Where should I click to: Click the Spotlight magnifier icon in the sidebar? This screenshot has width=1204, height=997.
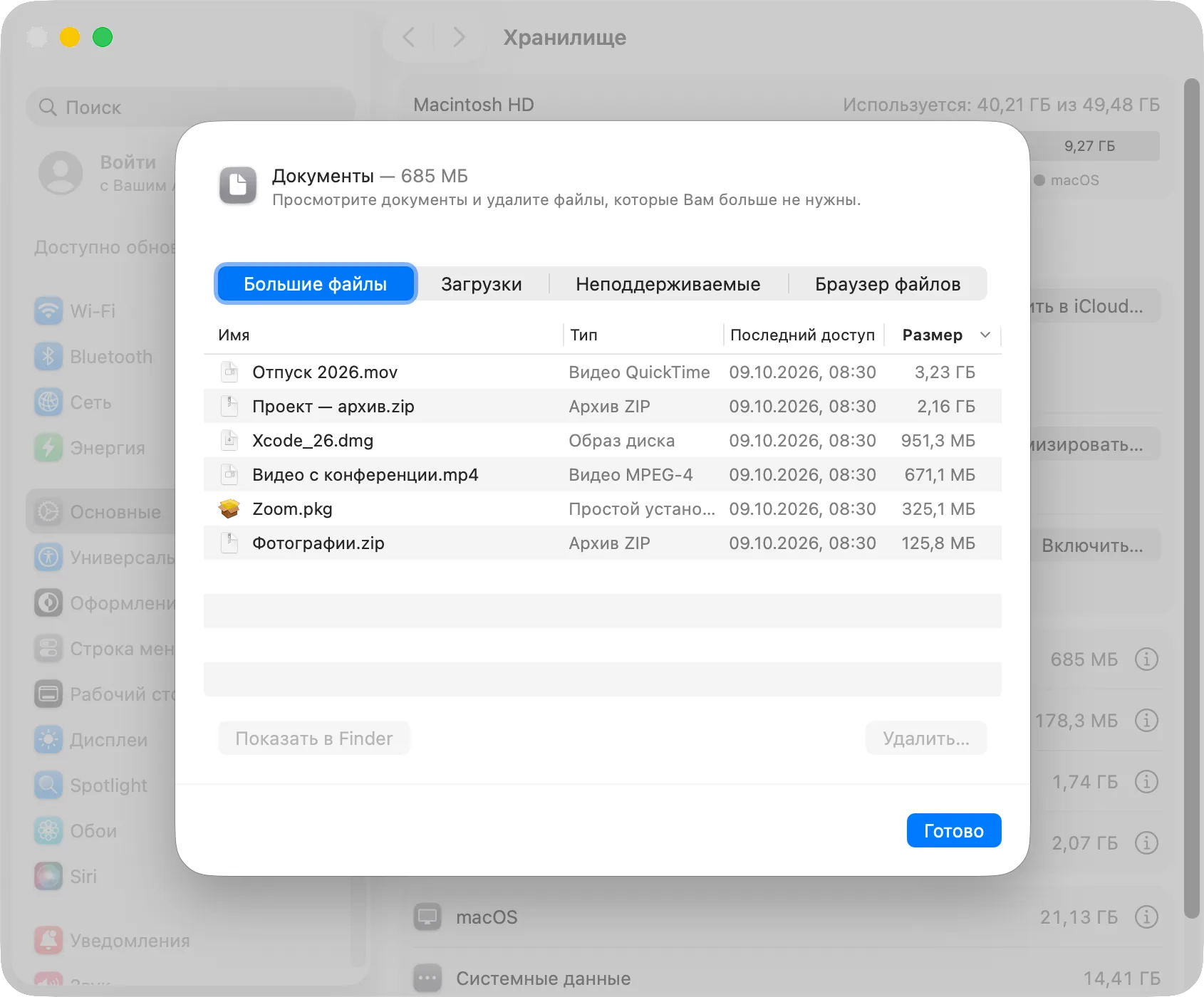[x=48, y=785]
